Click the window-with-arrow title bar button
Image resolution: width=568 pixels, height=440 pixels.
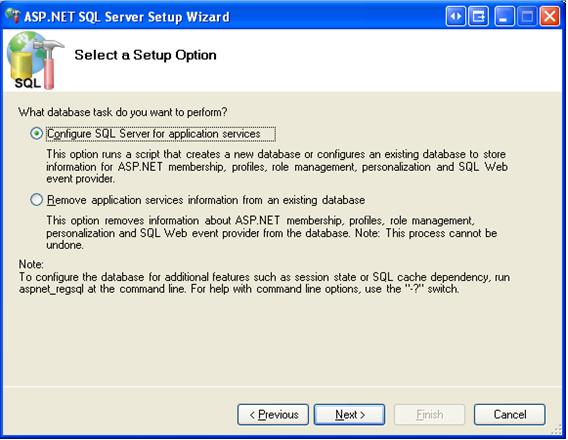pos(479,17)
